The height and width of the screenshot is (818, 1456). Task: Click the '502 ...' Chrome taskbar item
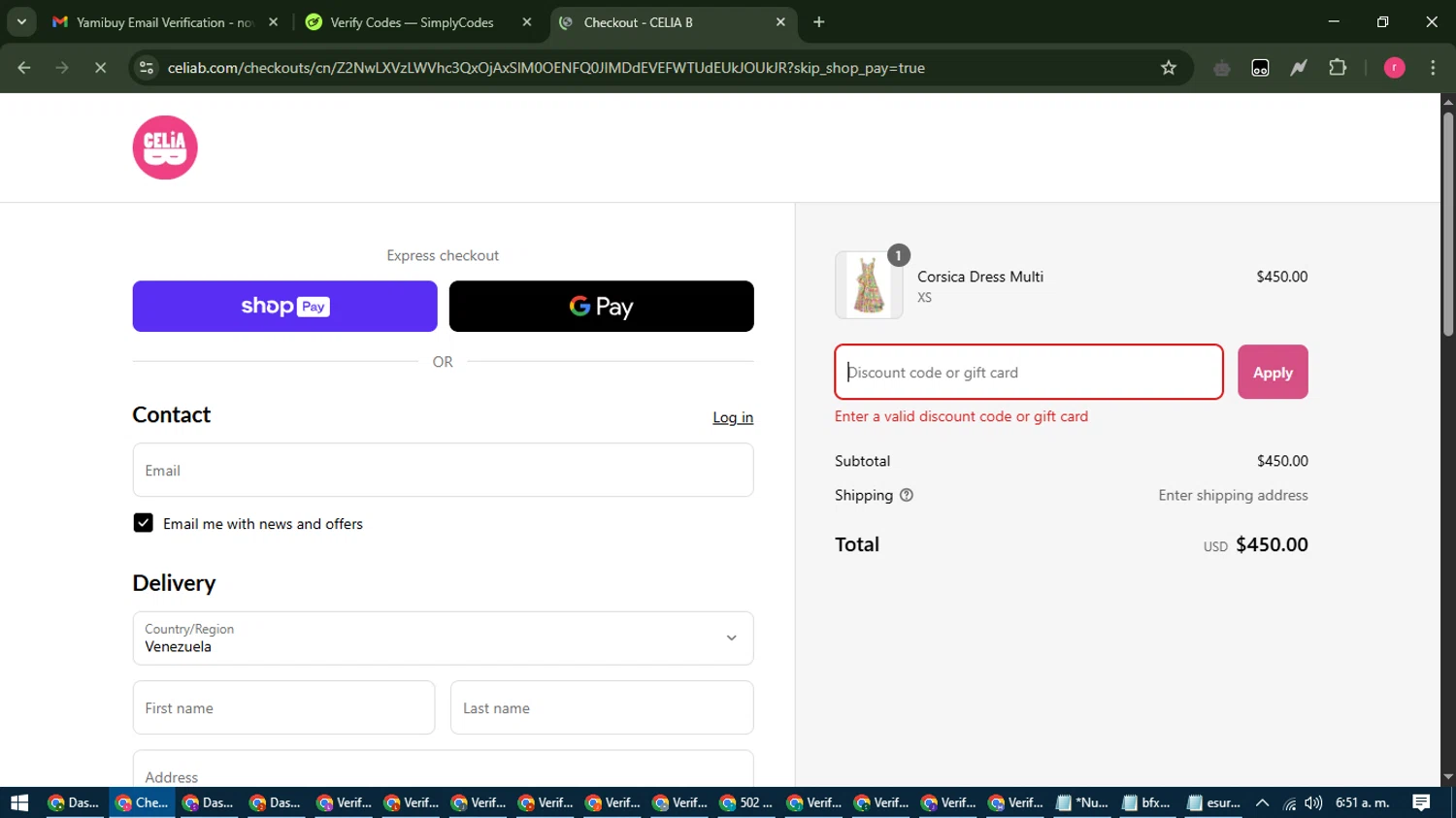tap(746, 802)
